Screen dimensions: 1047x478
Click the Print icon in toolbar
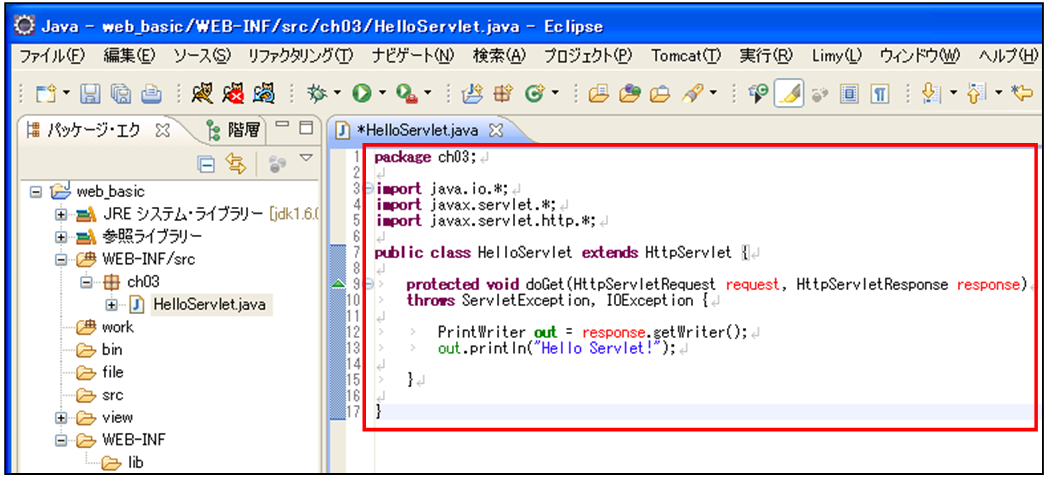point(150,94)
